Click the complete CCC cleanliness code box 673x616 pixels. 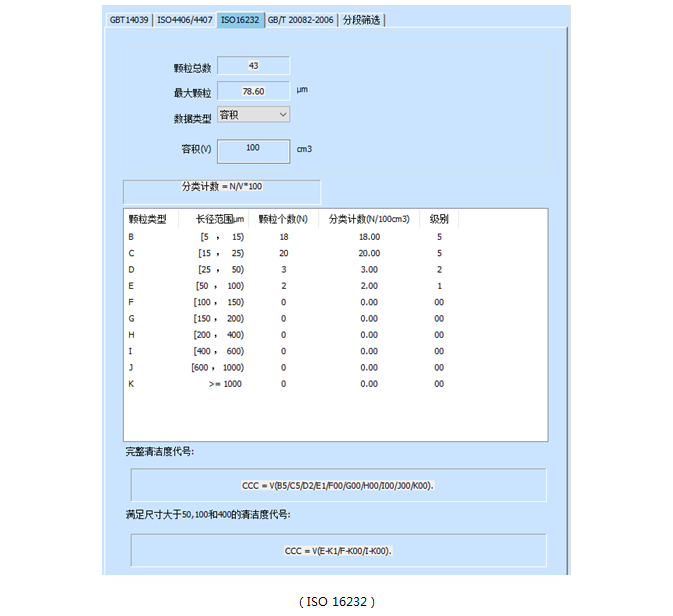pyautogui.click(x=338, y=485)
